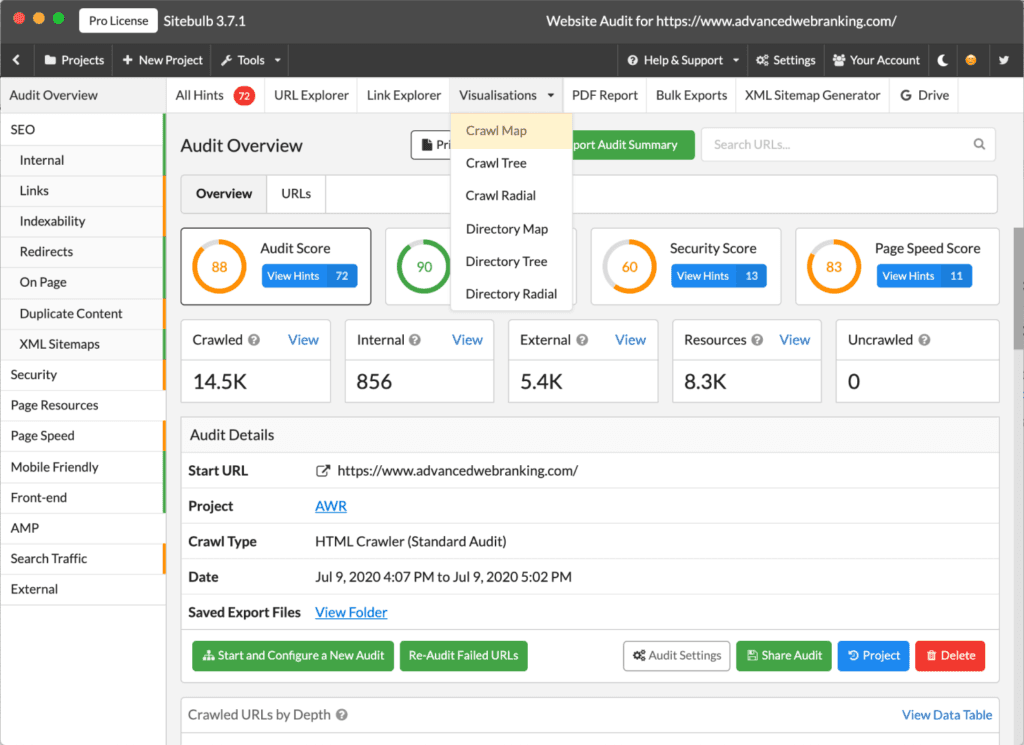The image size is (1024, 745).
Task: Click View Hints 11 under Page Speed
Action: pos(924,276)
